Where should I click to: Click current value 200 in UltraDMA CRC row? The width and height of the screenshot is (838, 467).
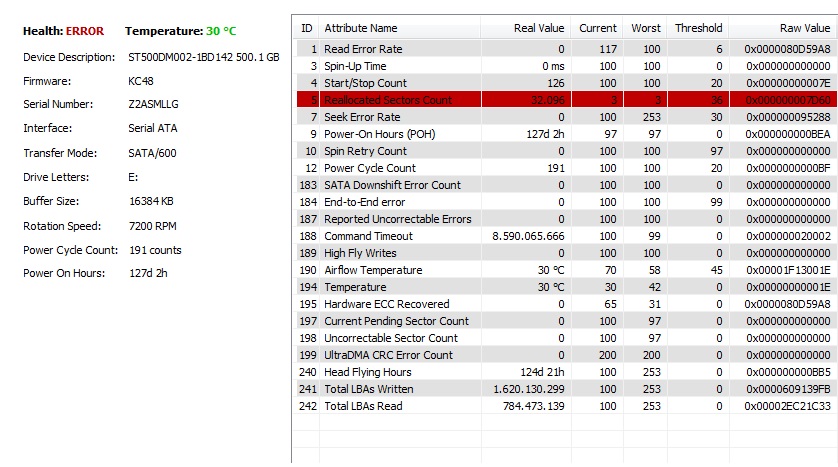pos(608,355)
